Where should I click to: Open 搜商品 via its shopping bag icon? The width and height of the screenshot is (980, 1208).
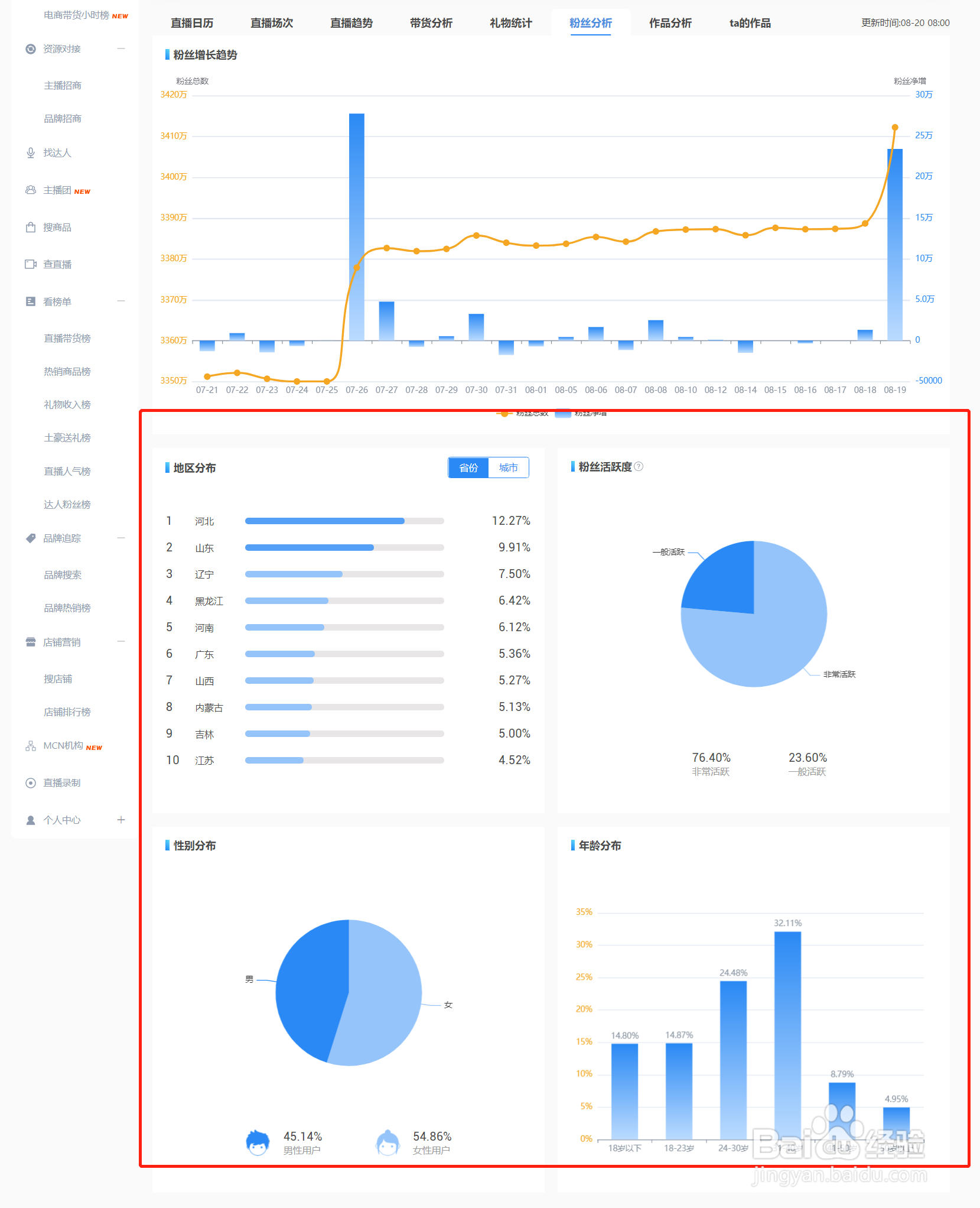tap(31, 228)
